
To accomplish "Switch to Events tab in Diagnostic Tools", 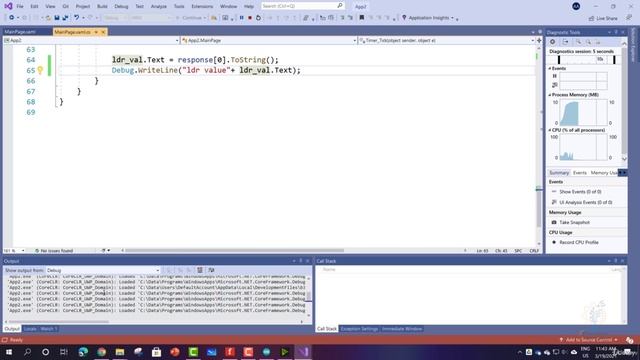I will (x=580, y=173).
